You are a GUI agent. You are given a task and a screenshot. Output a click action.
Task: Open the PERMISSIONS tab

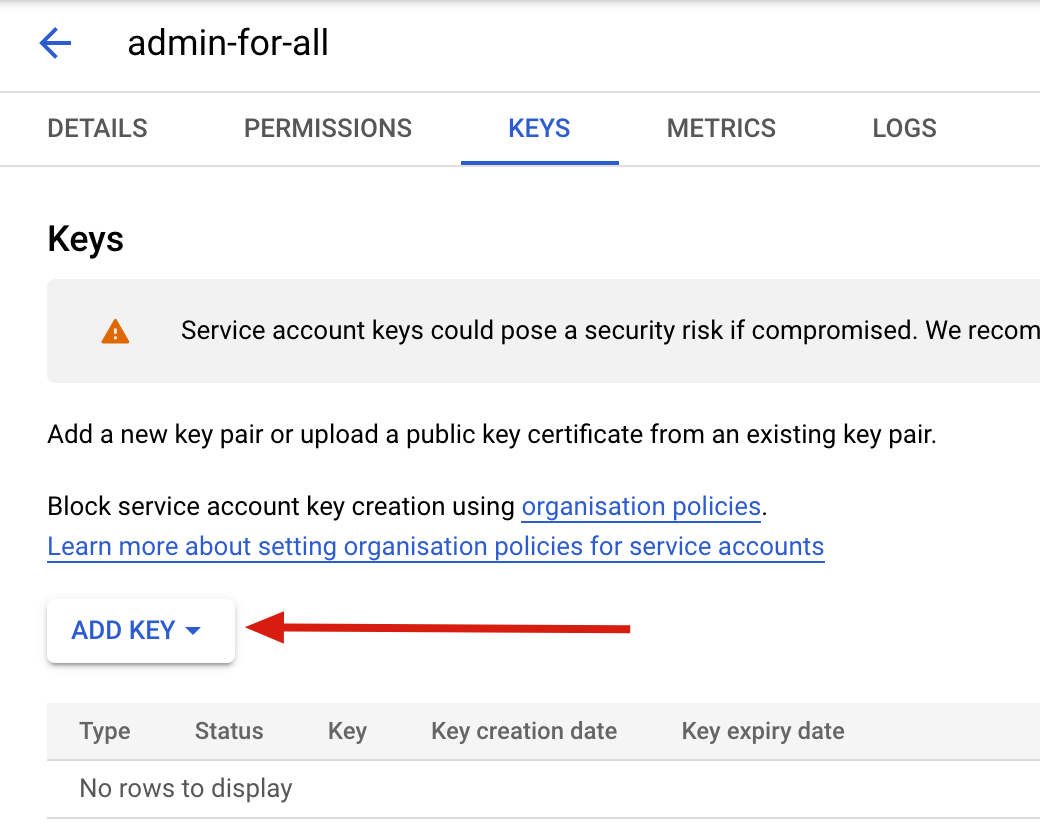(328, 128)
